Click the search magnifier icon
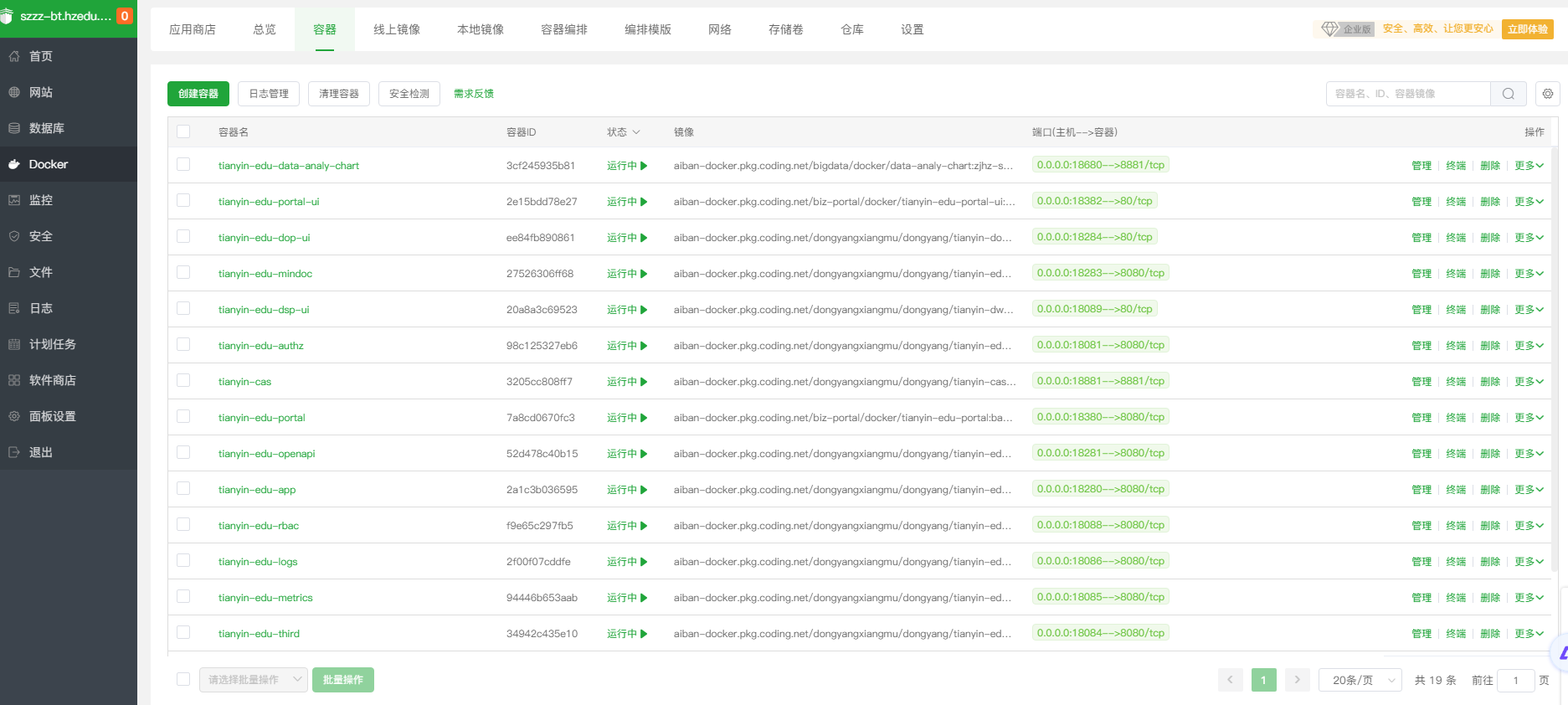Viewport: 1568px width, 705px height. [x=1508, y=94]
